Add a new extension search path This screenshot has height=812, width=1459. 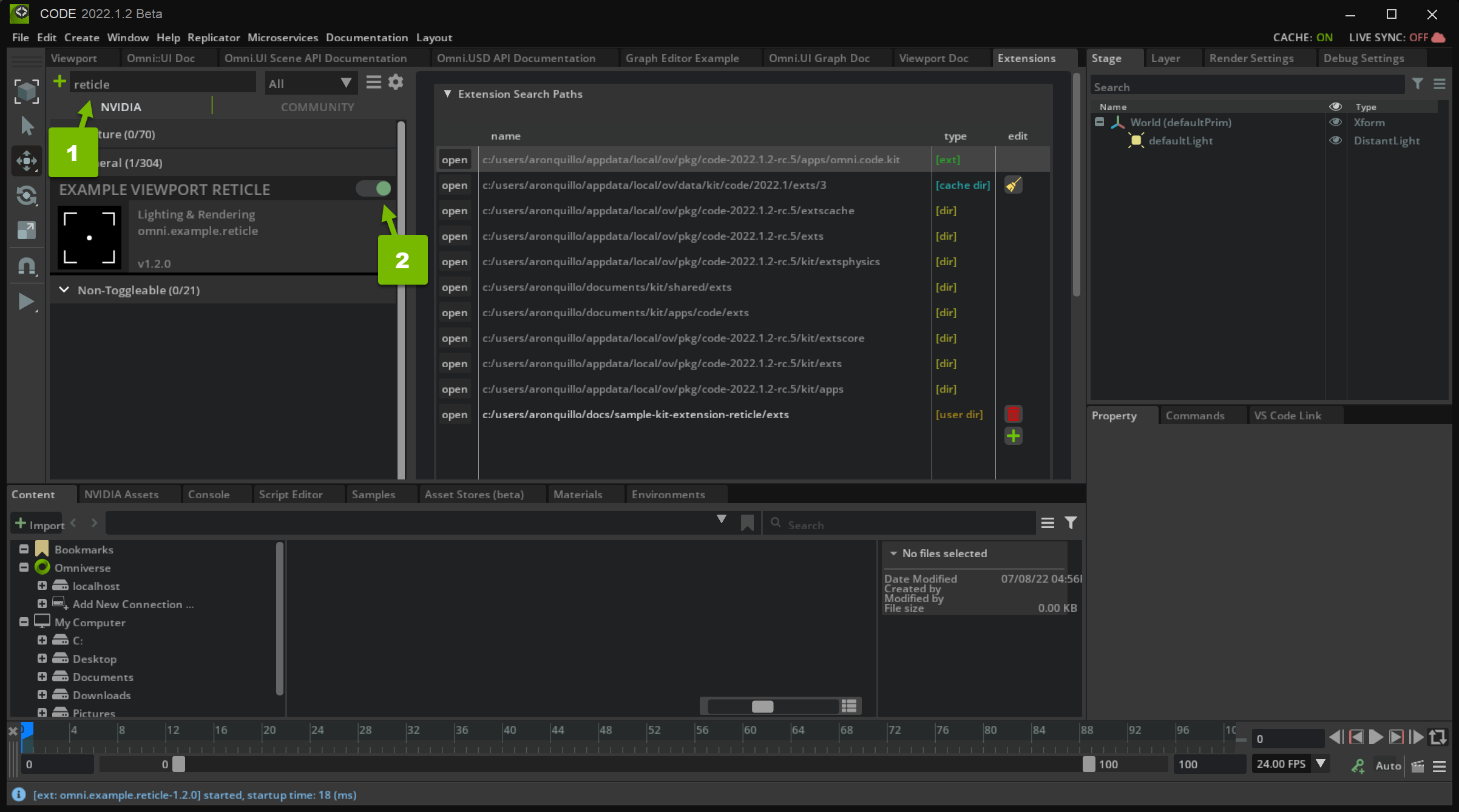tap(1013, 436)
